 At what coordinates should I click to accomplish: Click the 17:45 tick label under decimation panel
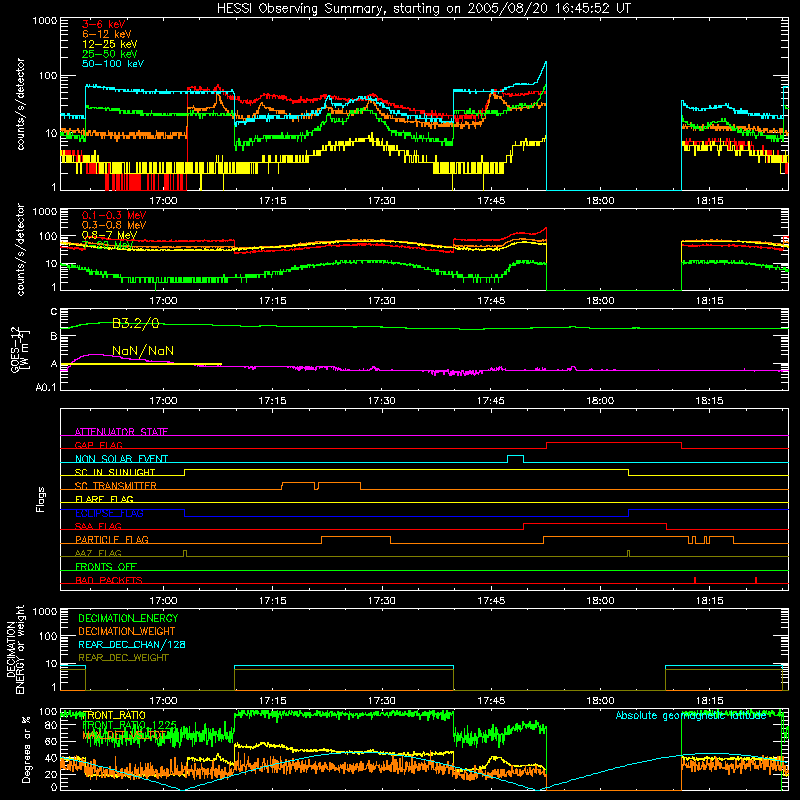(491, 701)
